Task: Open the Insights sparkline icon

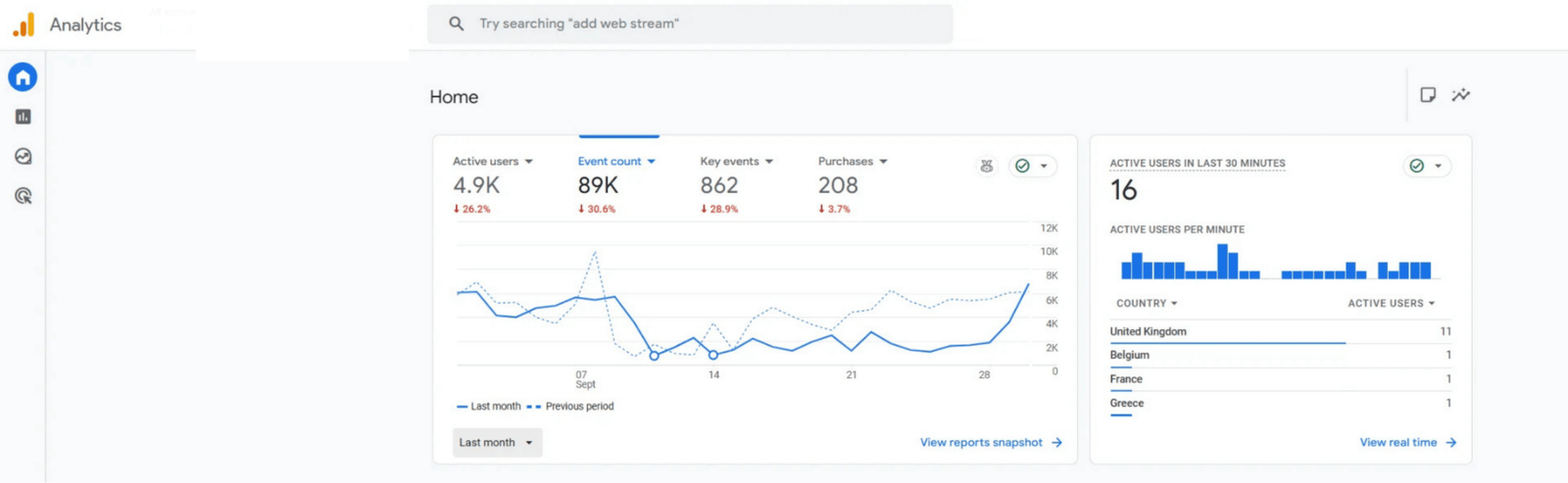Action: (1461, 95)
